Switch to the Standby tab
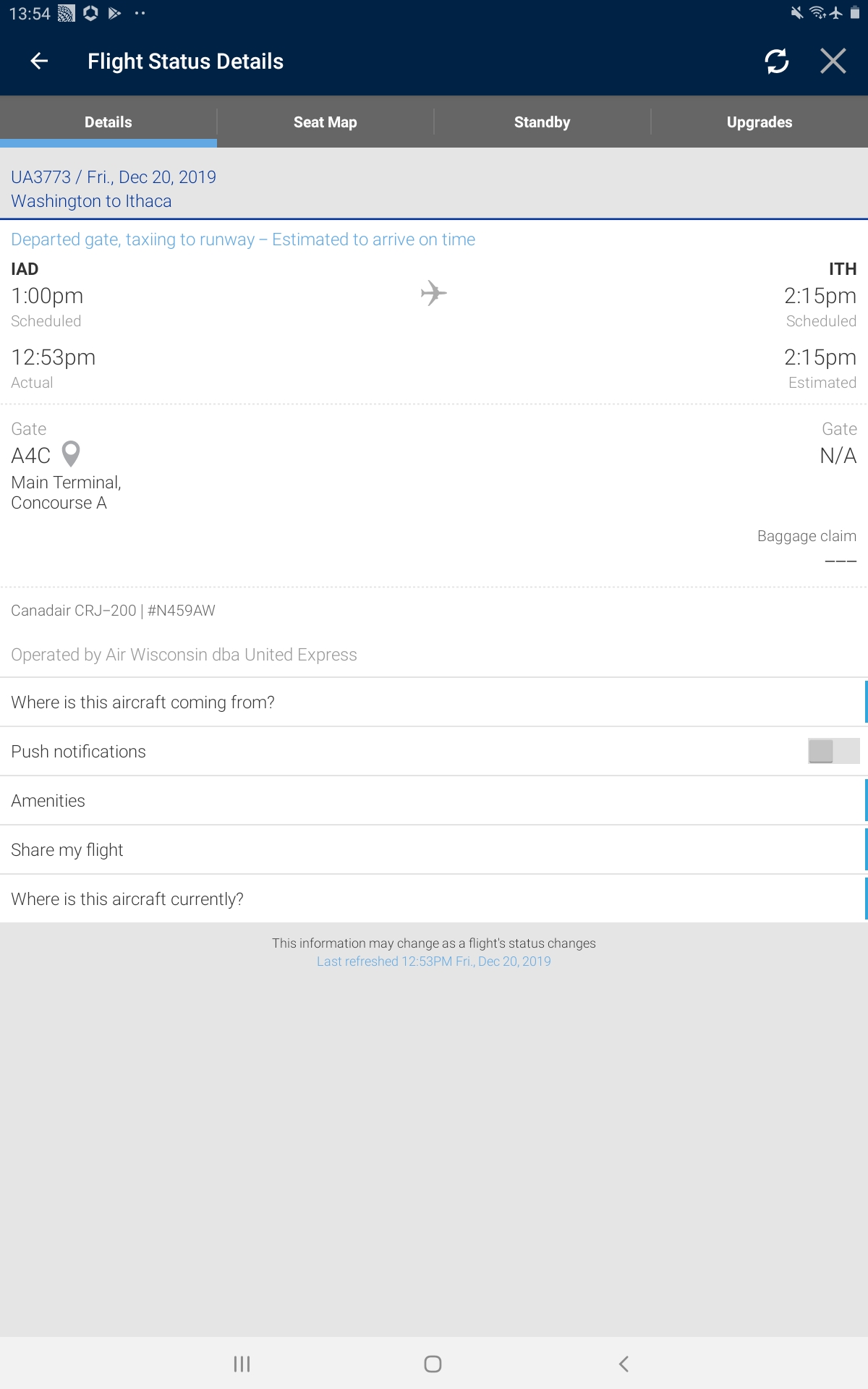 (542, 122)
